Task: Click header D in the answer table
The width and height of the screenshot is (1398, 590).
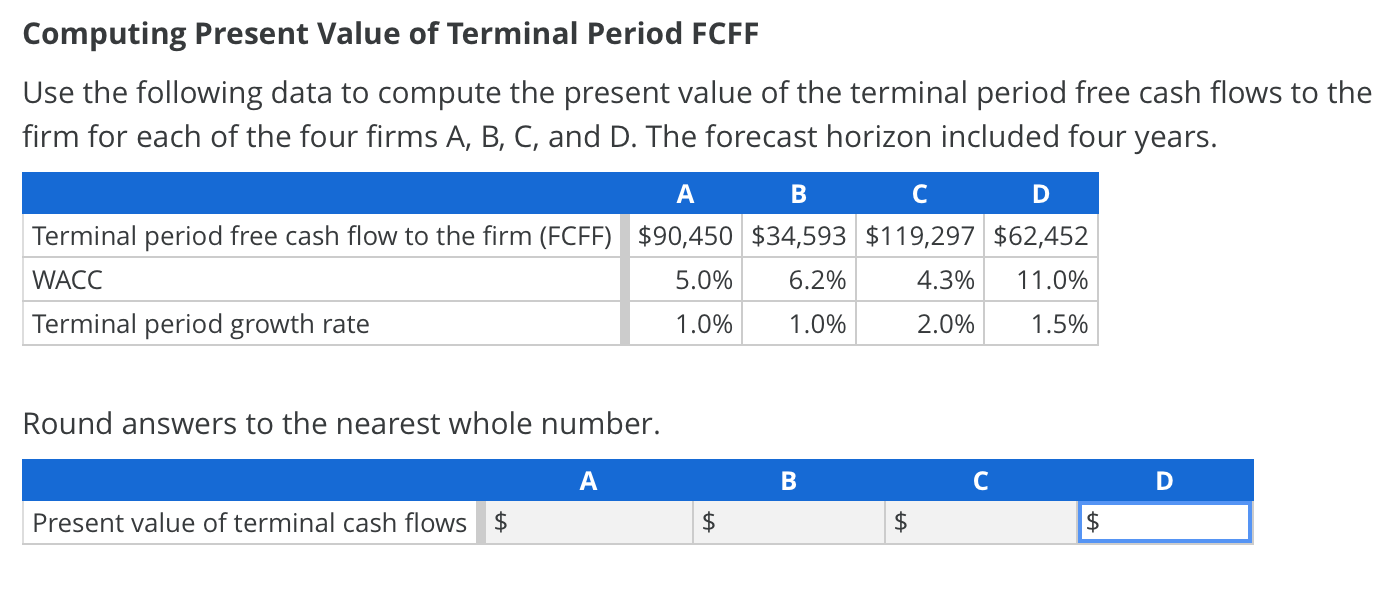Action: coord(1163,481)
